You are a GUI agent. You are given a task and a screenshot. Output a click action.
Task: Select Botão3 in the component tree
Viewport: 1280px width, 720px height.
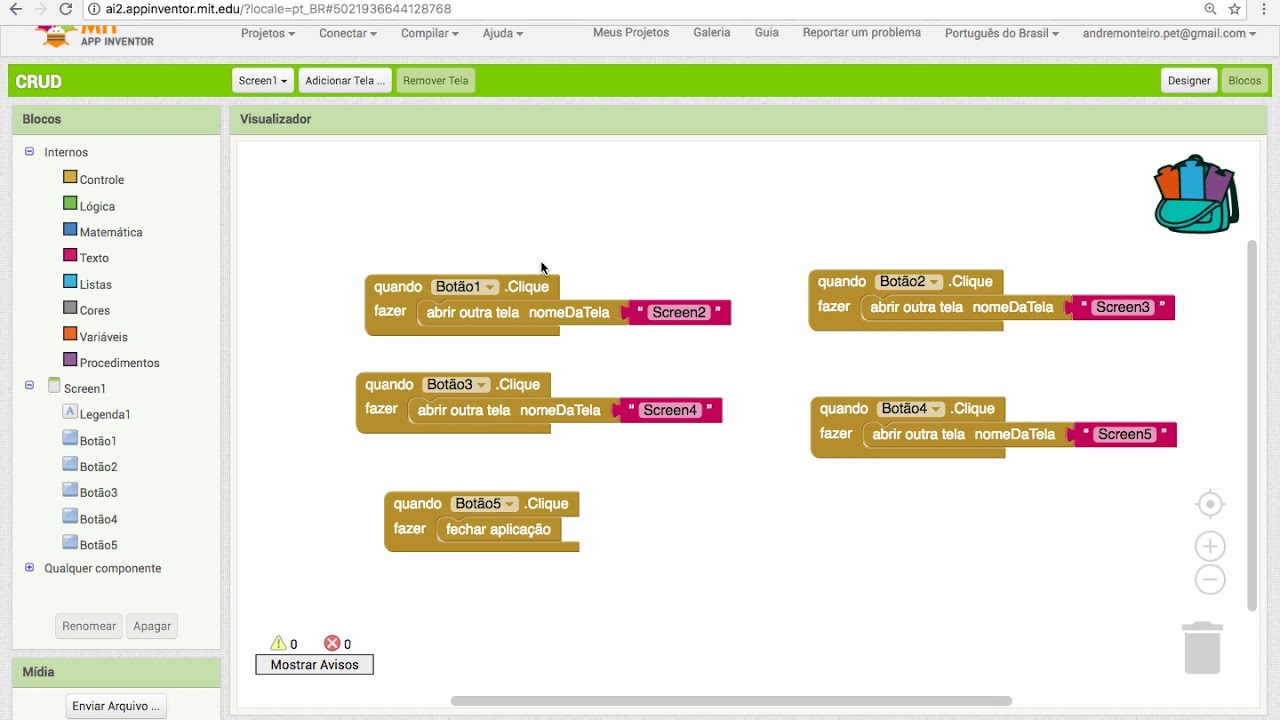[98, 492]
